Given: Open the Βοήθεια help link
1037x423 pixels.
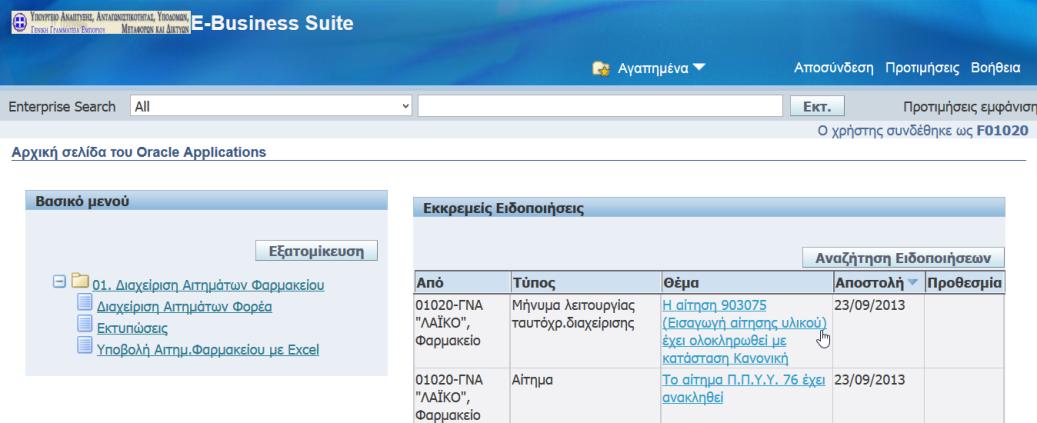Looking at the screenshot, I should point(995,67).
